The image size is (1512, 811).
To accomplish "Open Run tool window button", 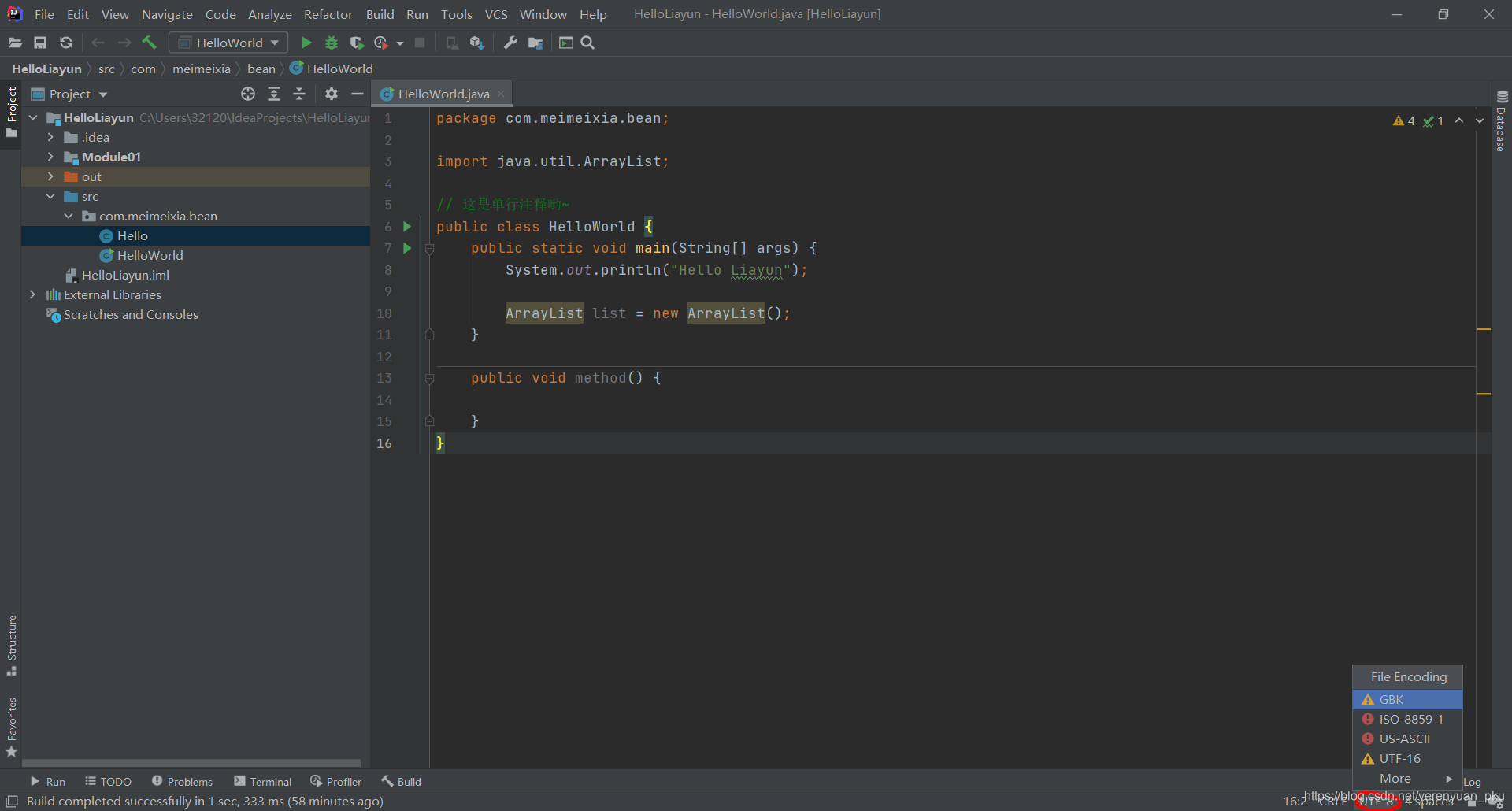I will pos(47,781).
